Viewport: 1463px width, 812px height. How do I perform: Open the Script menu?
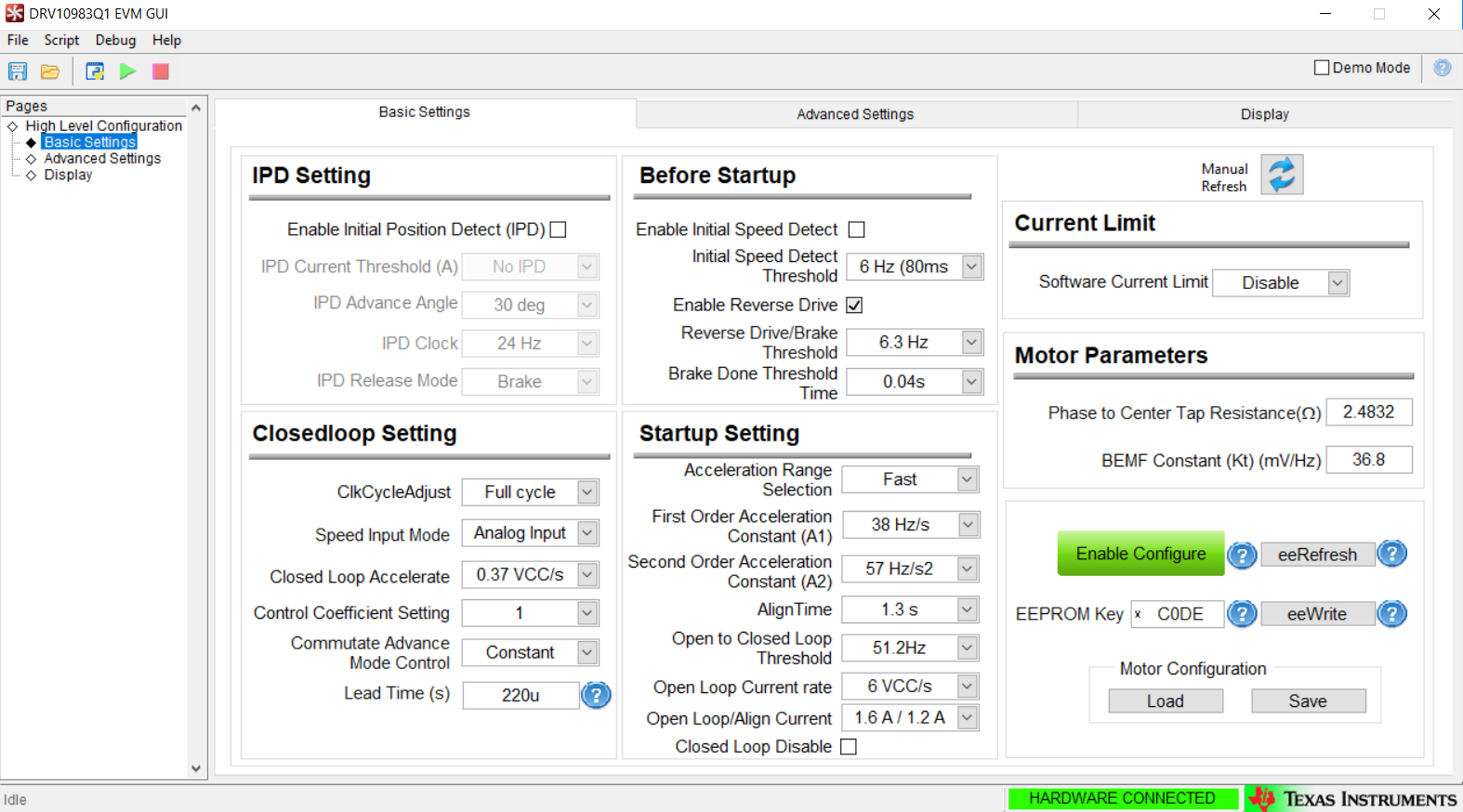[x=61, y=40]
